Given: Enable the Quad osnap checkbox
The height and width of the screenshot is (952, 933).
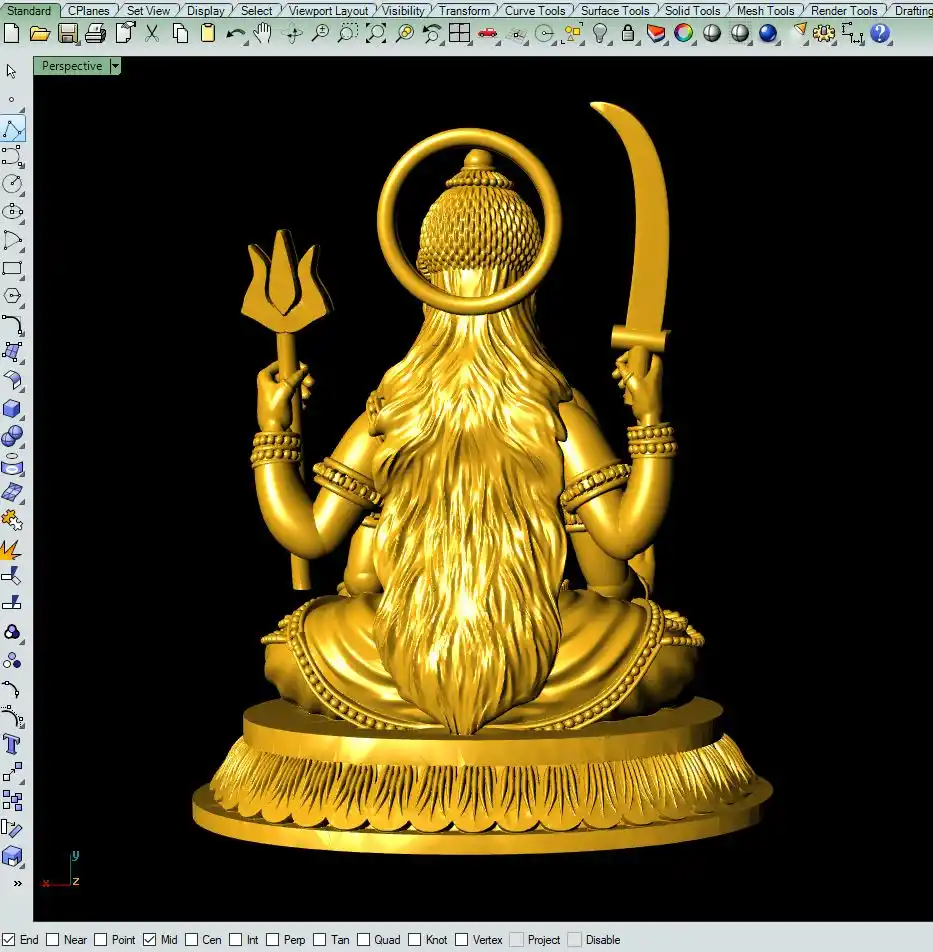Looking at the screenshot, I should coord(364,940).
